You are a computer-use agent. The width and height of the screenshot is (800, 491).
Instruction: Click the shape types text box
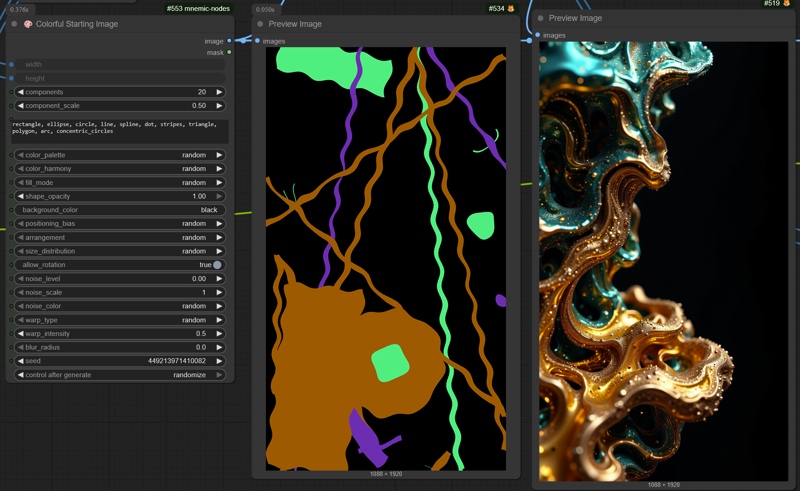point(118,131)
